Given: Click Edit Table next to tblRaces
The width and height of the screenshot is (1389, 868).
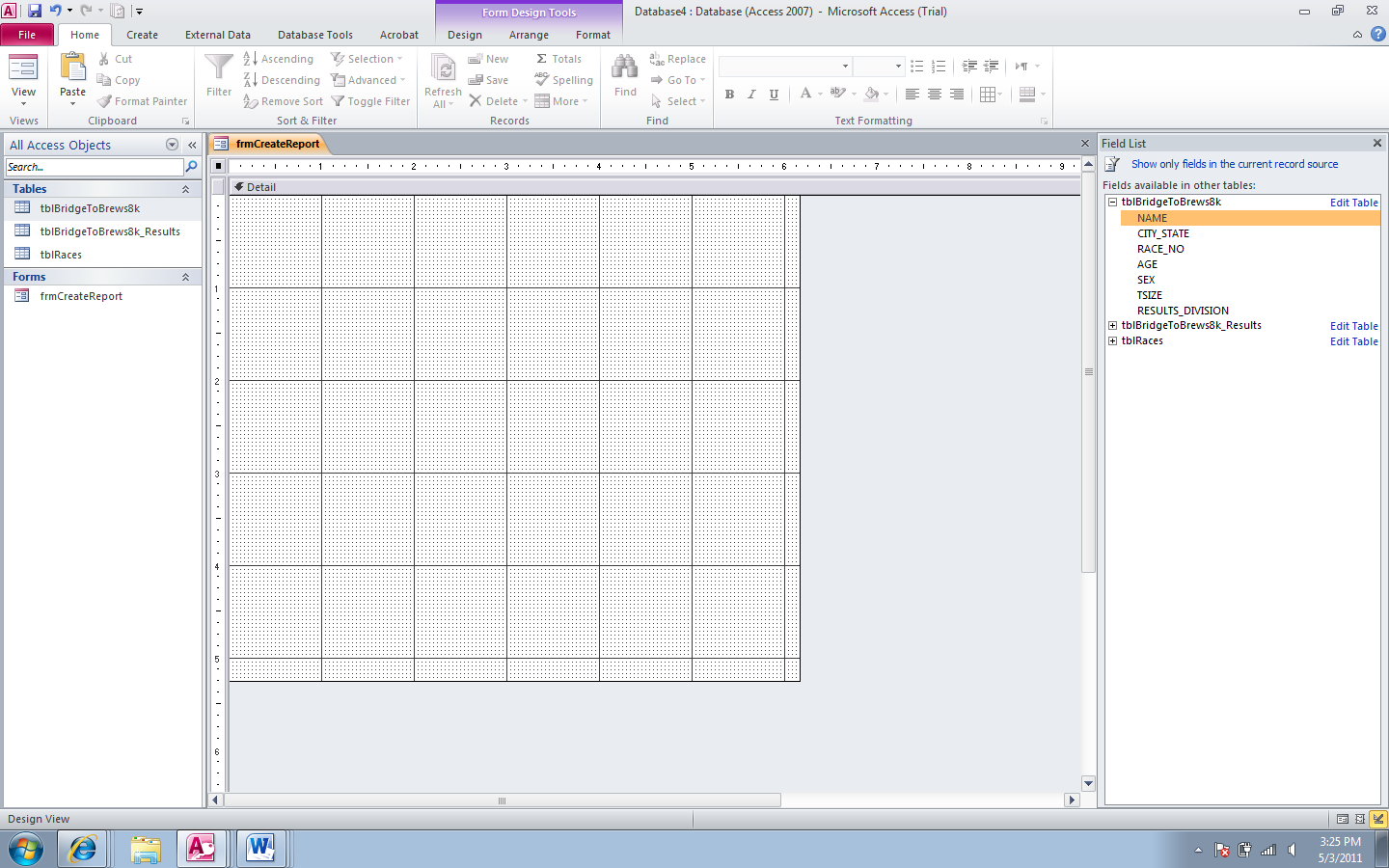Looking at the screenshot, I should pos(1353,340).
